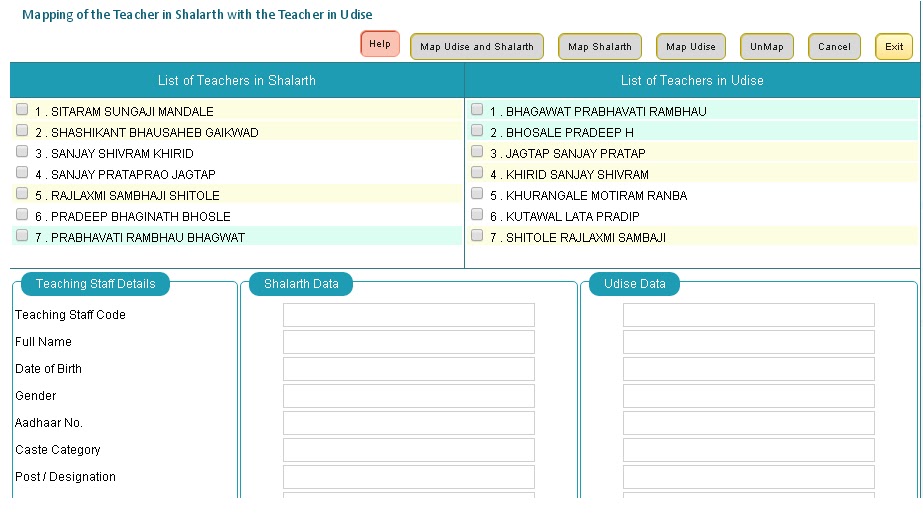This screenshot has width=923, height=530.
Task: Click Udise Gender field
Action: tap(749, 396)
